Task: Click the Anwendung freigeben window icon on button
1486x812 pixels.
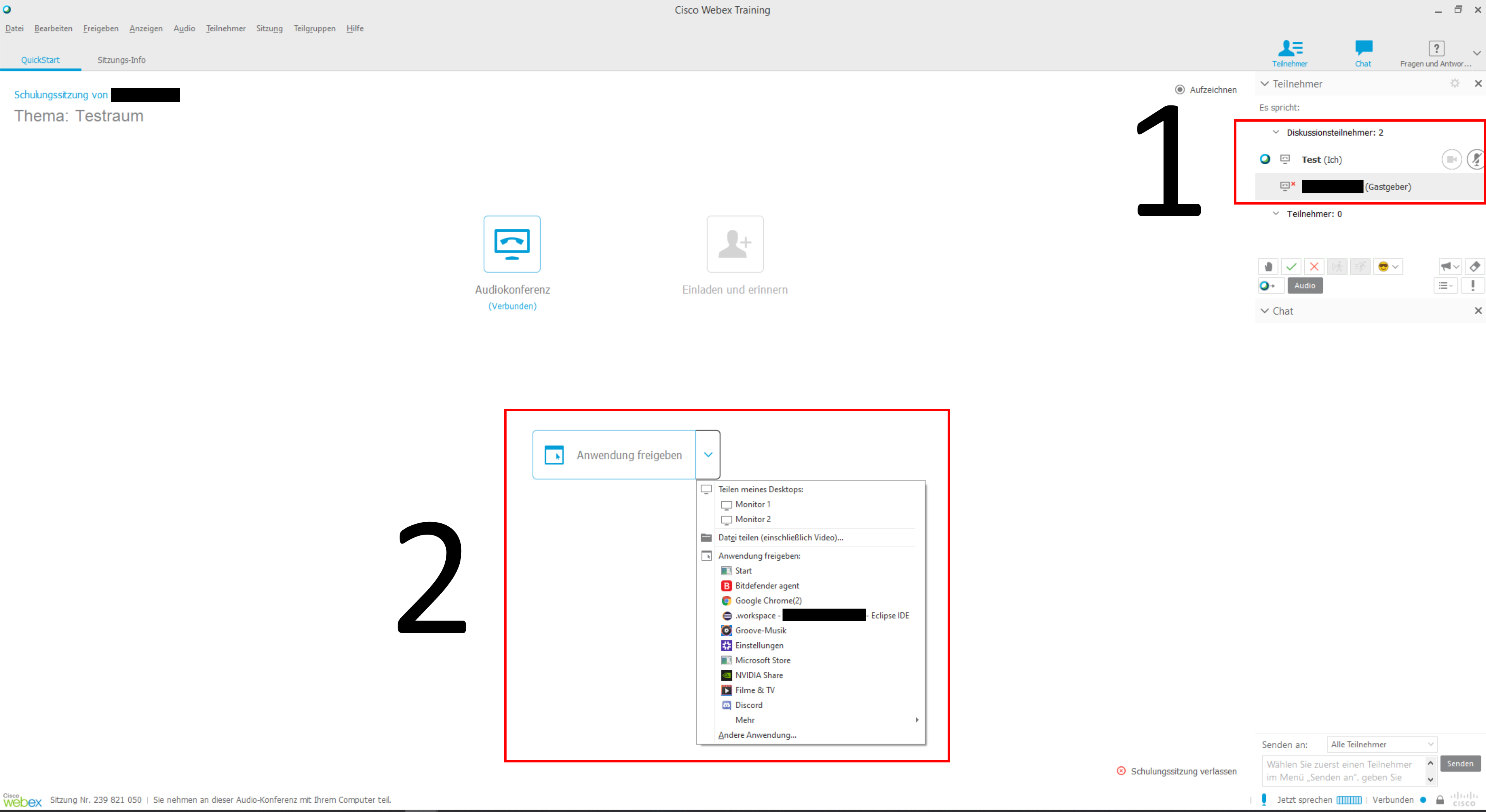Action: coord(554,454)
